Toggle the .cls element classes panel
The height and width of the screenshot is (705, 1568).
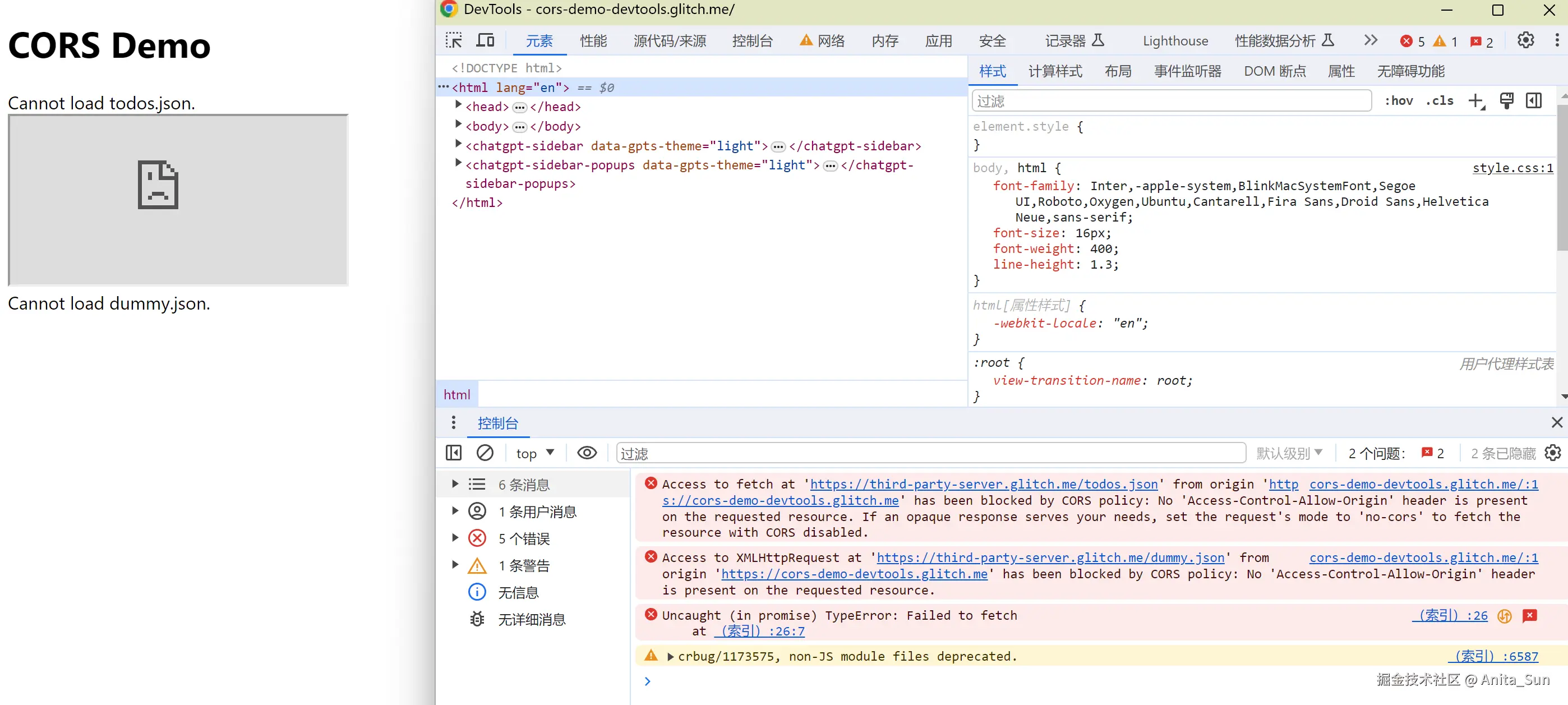[1440, 101]
